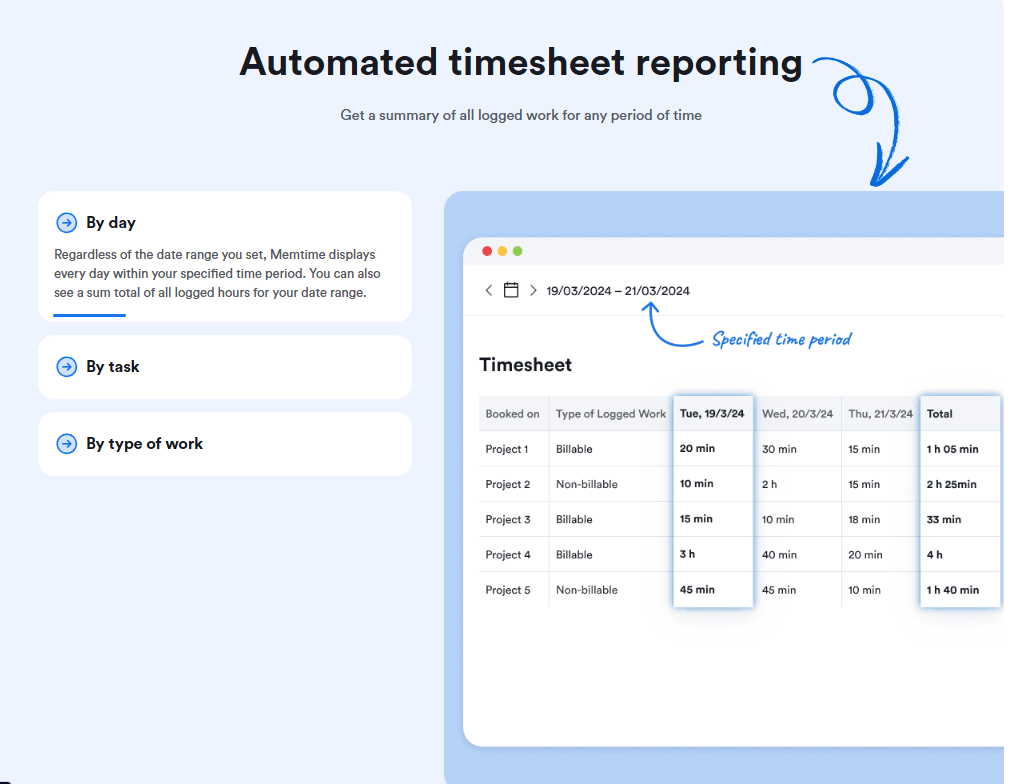Click the calendar icon in date bar

pos(511,290)
